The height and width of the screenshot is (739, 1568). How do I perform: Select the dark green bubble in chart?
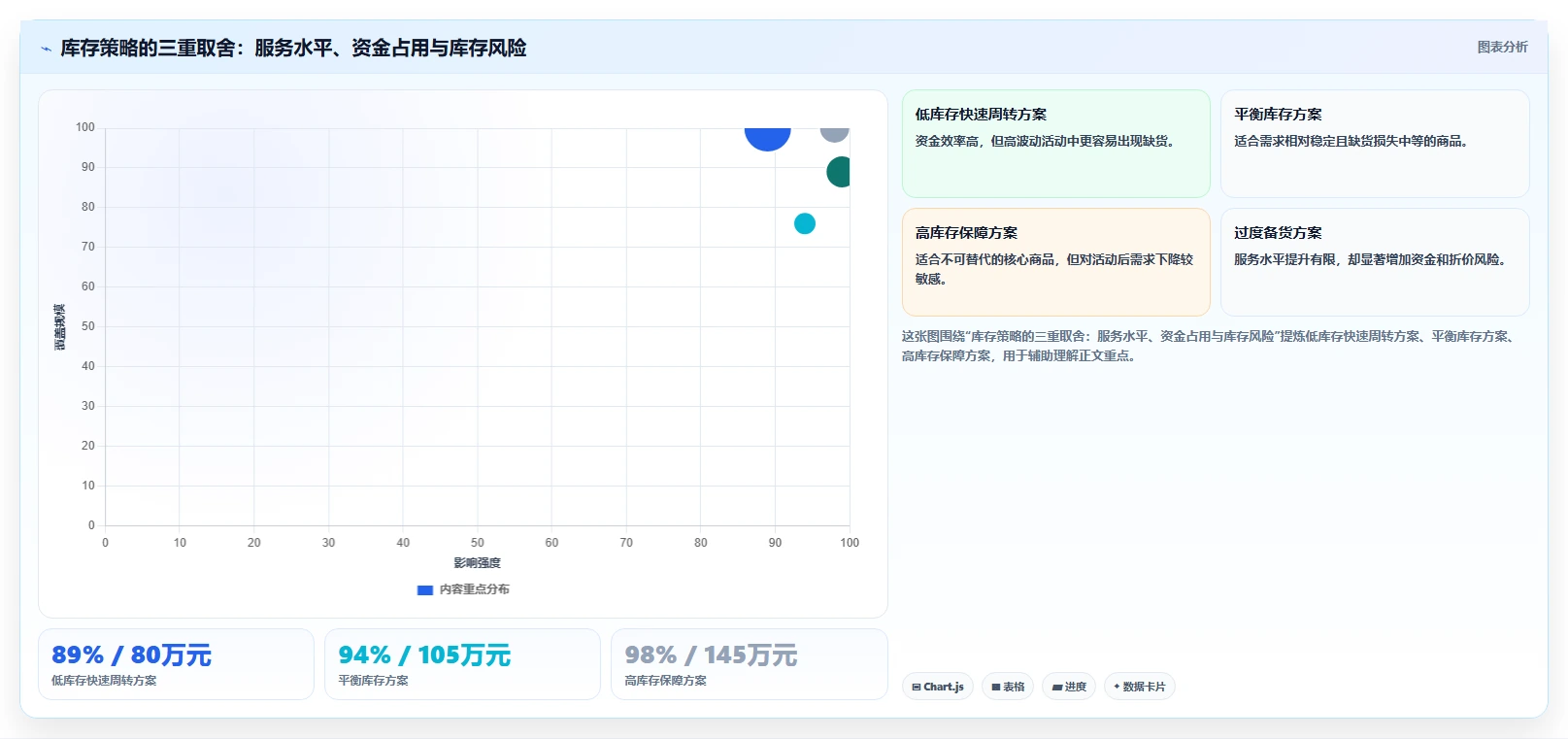tap(839, 172)
